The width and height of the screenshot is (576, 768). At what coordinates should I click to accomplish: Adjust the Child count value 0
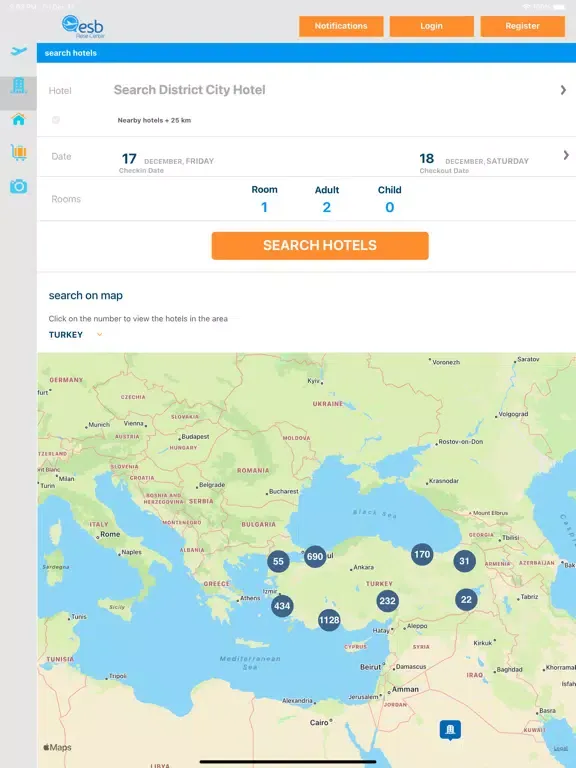[389, 207]
